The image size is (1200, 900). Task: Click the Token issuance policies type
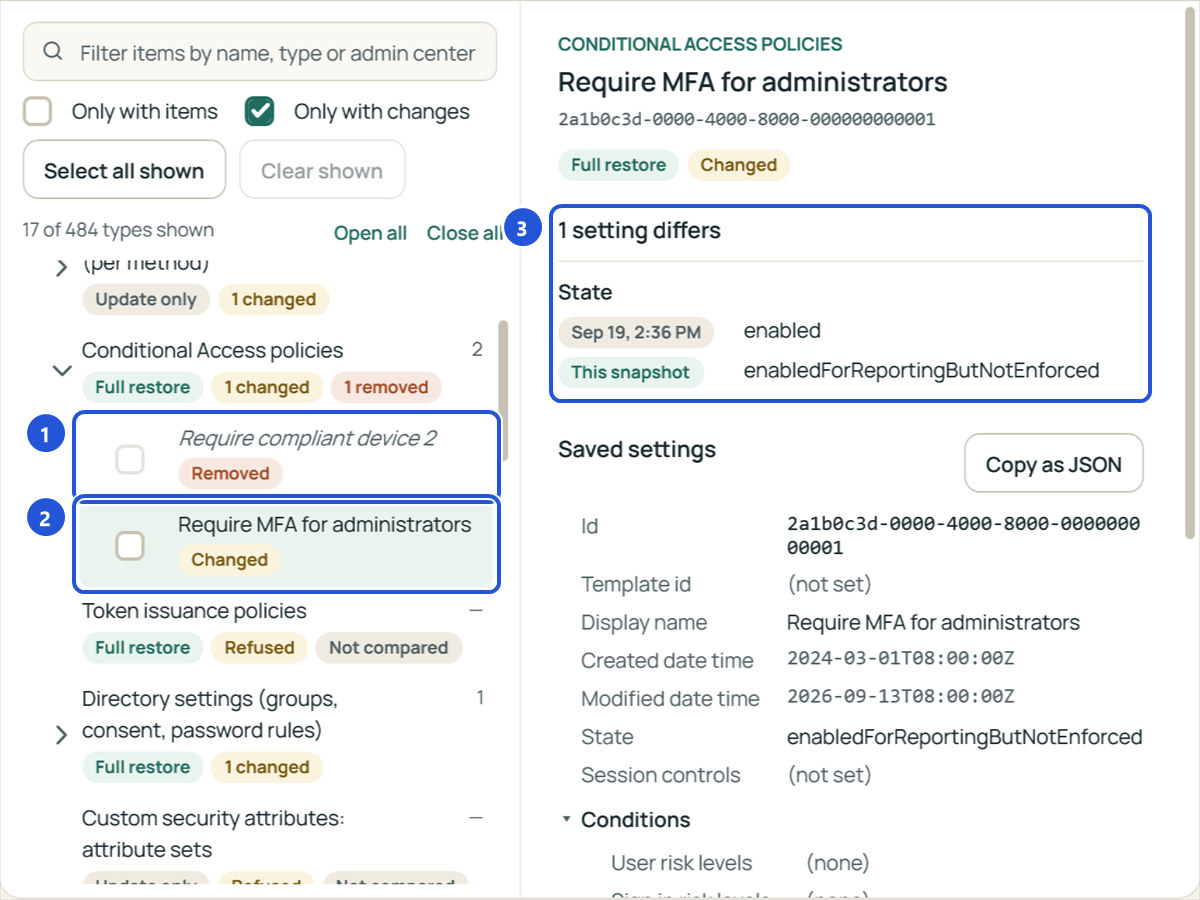(194, 611)
